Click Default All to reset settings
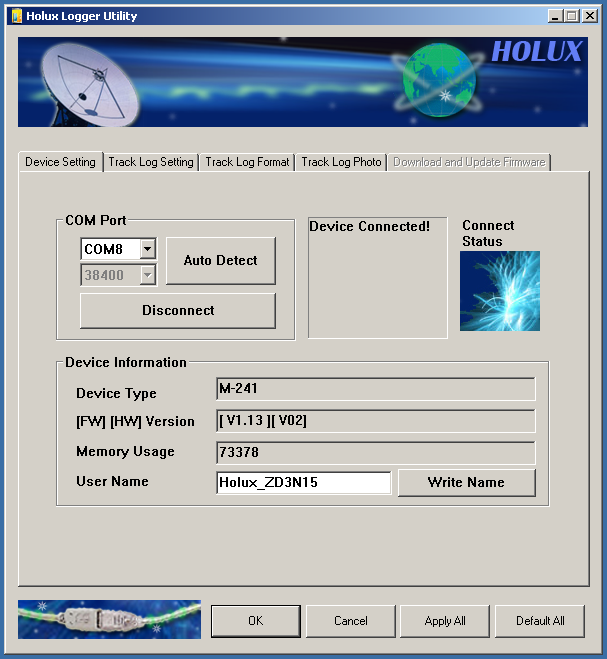Image resolution: width=607 pixels, height=659 pixels. [x=540, y=621]
